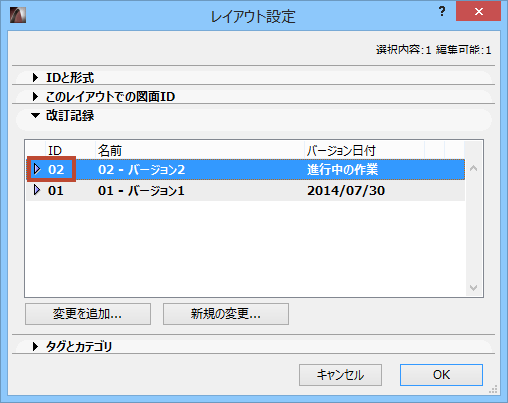Expand the タグとカテゴリ section
508x403 pixels.
[35, 346]
